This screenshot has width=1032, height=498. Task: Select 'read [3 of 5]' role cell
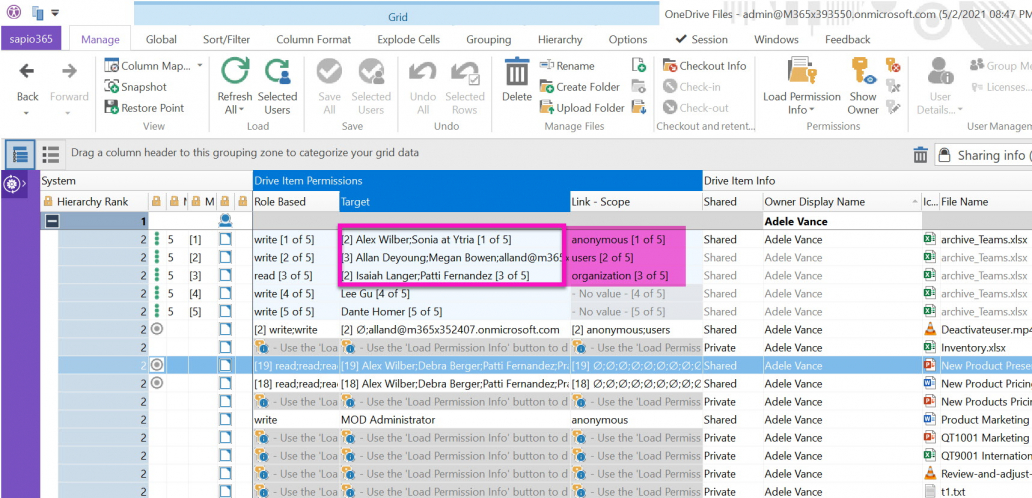point(296,276)
